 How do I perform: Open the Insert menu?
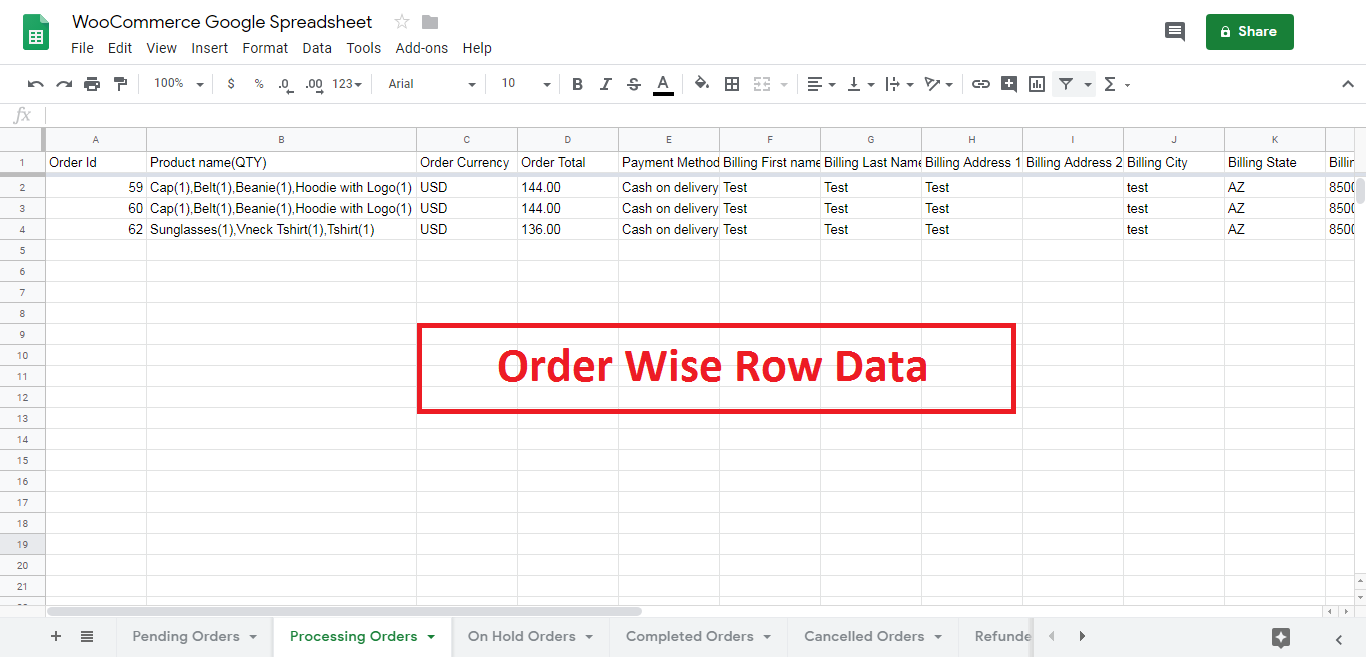[x=210, y=48]
